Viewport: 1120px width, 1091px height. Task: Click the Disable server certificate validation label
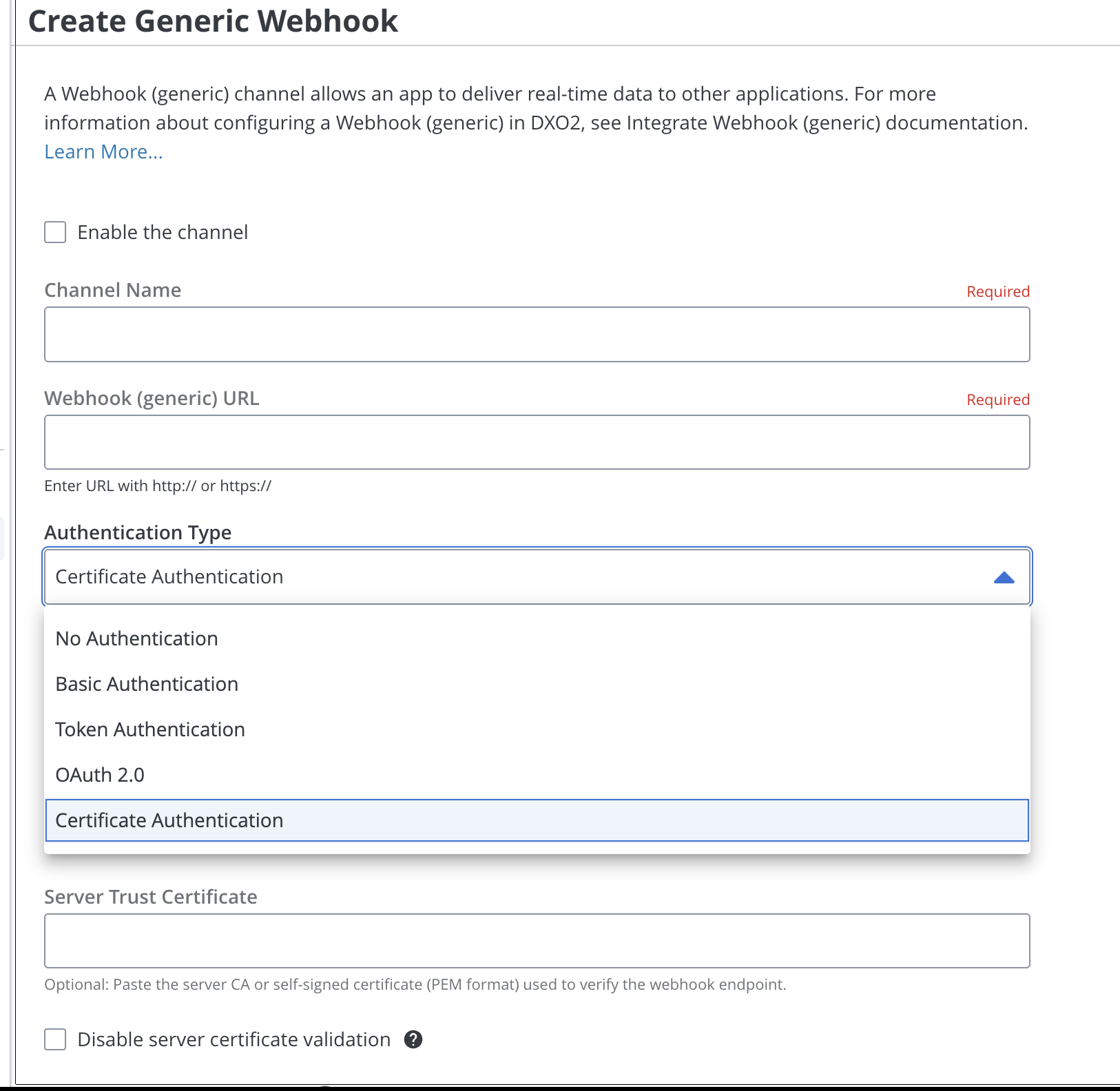(x=234, y=1039)
